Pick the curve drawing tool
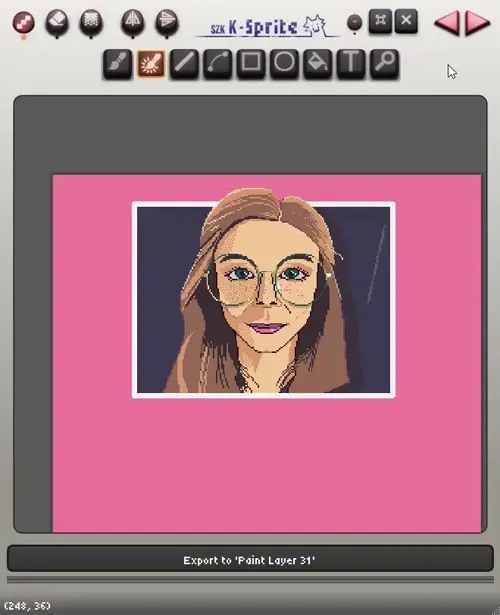Viewport: 500px width, 615px height. (x=218, y=64)
